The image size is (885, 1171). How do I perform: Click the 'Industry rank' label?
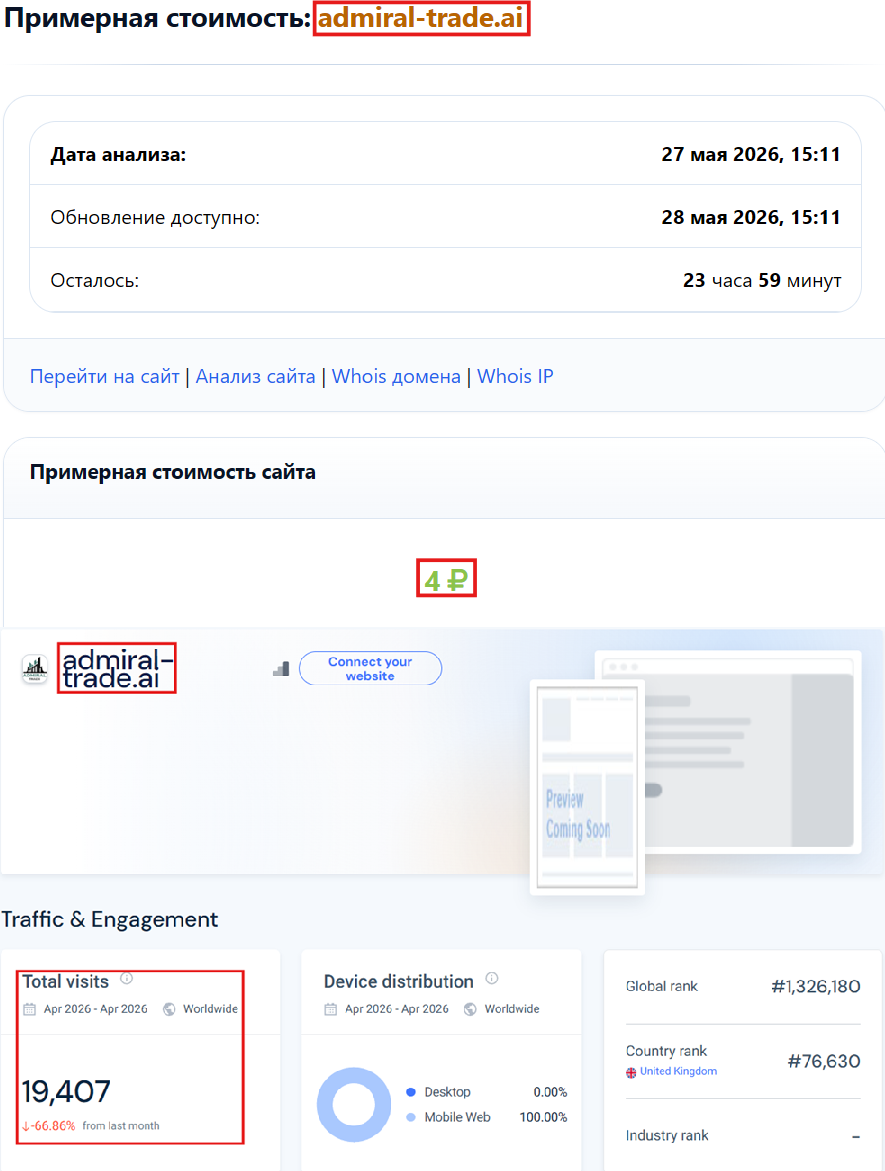(667, 1136)
